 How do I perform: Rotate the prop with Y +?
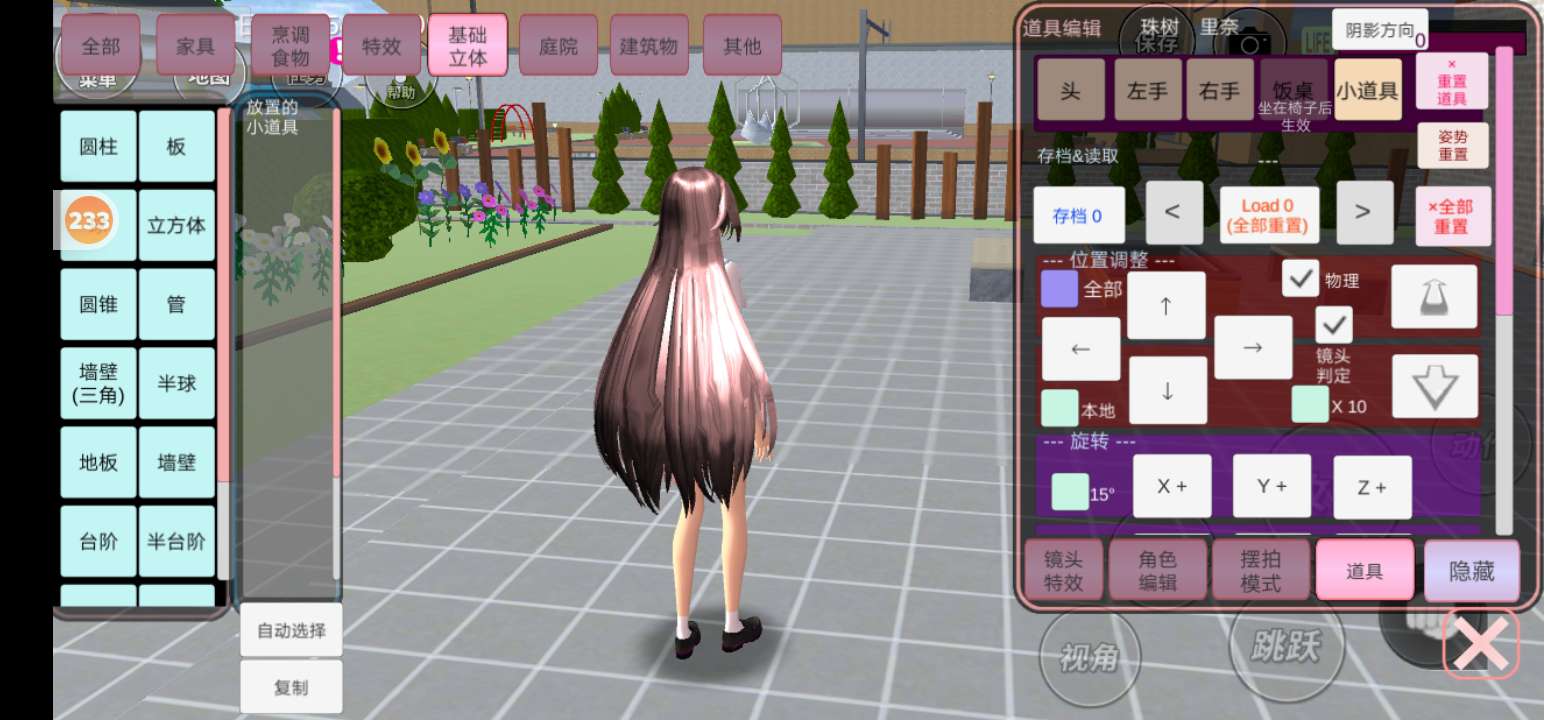(1272, 486)
